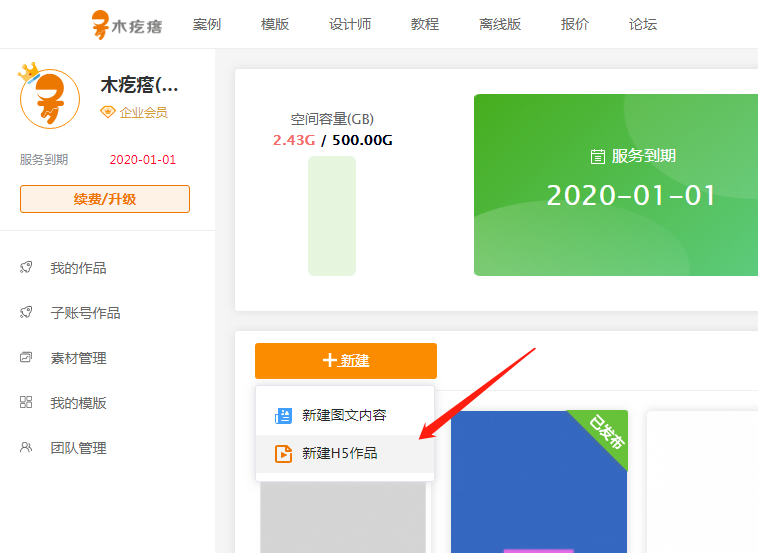758x553 pixels.
Task: Click the 木疙瘩(... account name
Action: [139, 85]
